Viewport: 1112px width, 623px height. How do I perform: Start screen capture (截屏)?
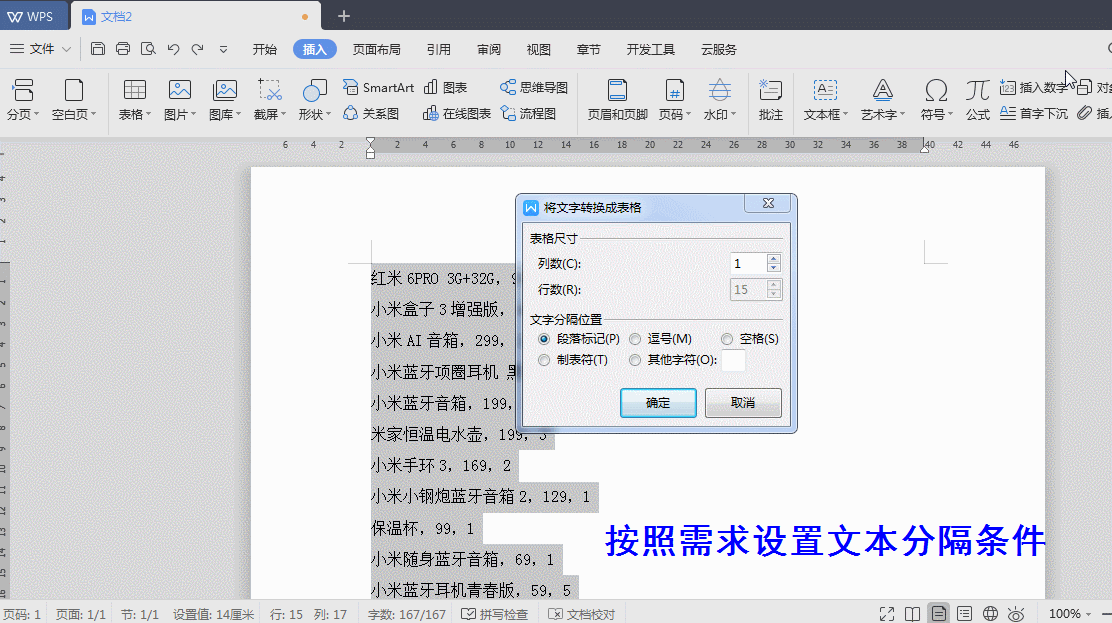tap(269, 100)
